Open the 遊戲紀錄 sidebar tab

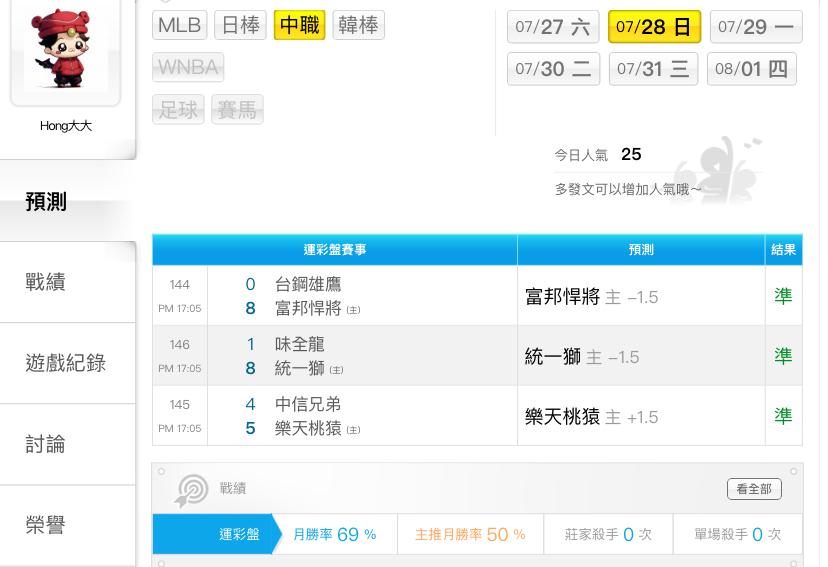tap(68, 363)
